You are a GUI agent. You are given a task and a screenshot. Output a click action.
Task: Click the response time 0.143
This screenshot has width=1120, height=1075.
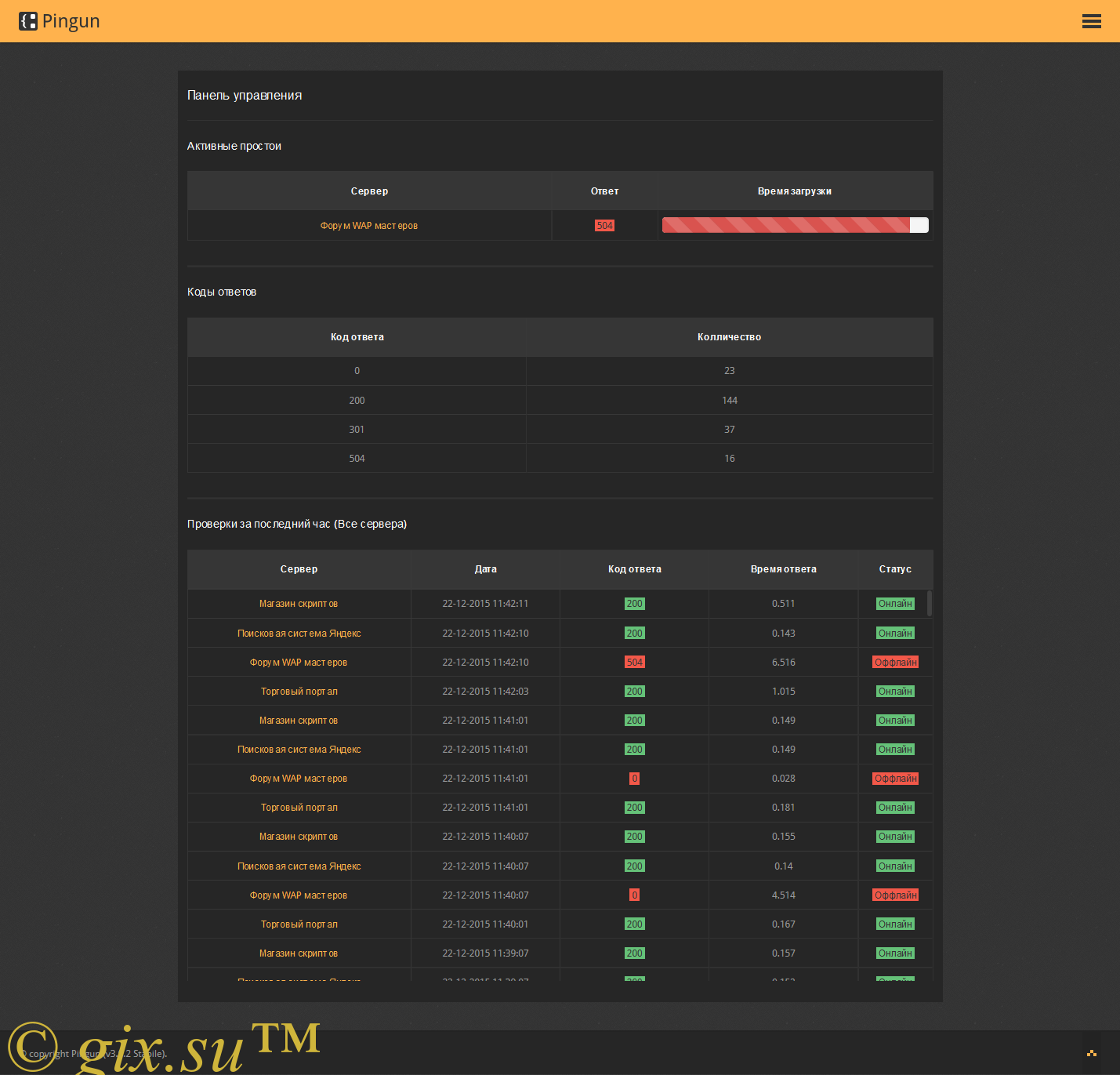[783, 634]
